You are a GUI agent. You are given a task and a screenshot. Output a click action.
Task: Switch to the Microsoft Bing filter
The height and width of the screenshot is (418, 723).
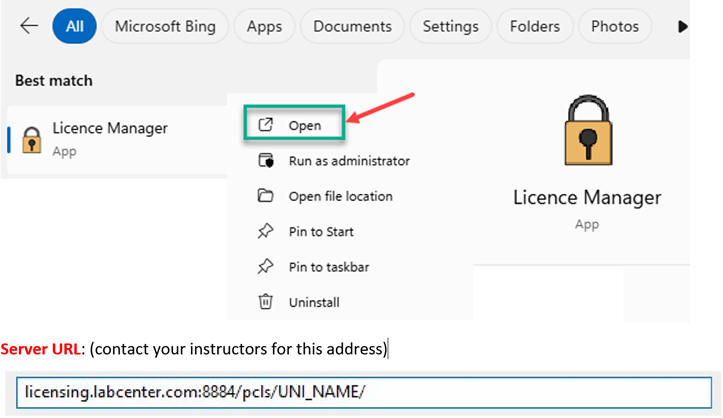pyautogui.click(x=165, y=26)
